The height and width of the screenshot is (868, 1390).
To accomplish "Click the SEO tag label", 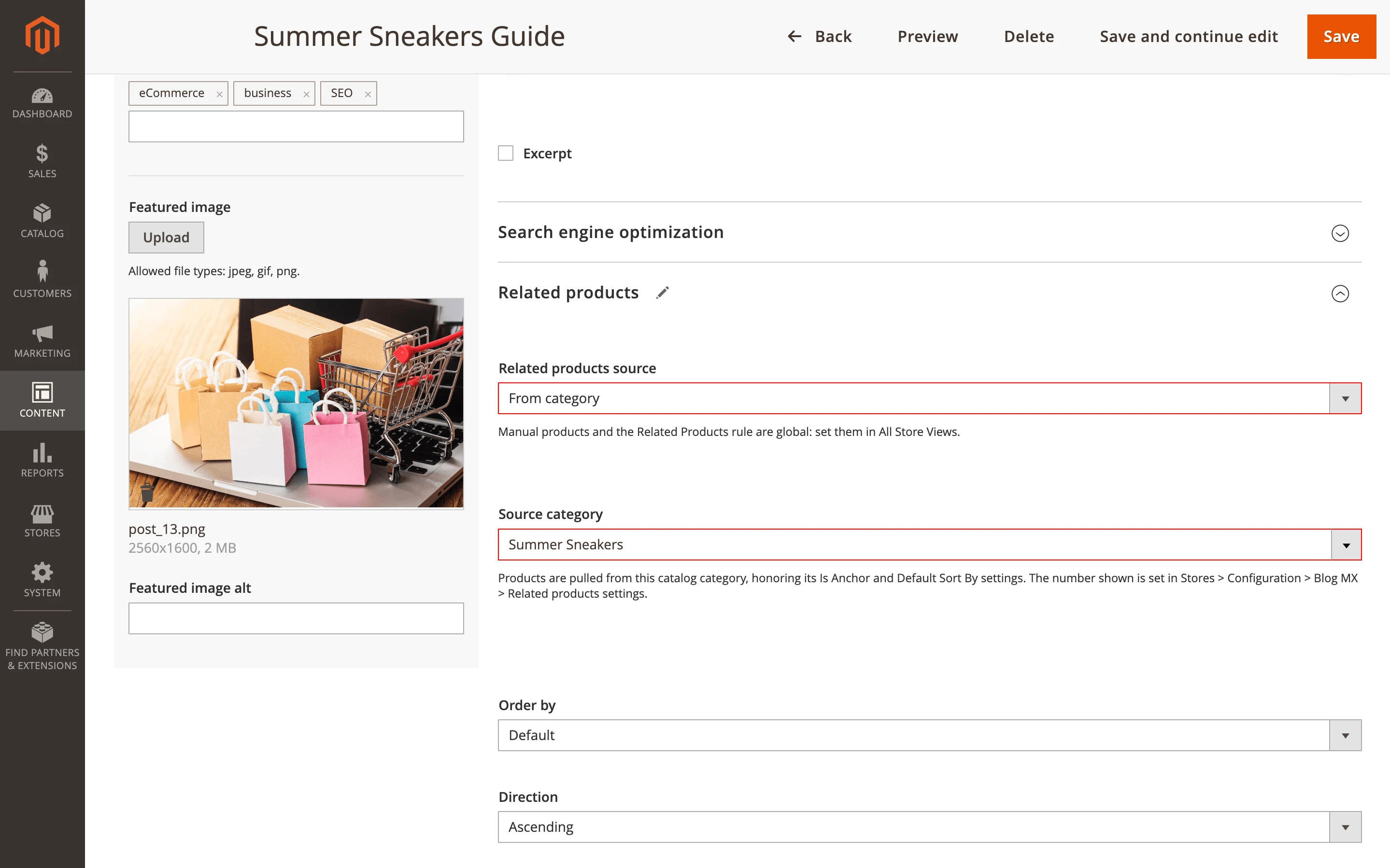I will 341,93.
